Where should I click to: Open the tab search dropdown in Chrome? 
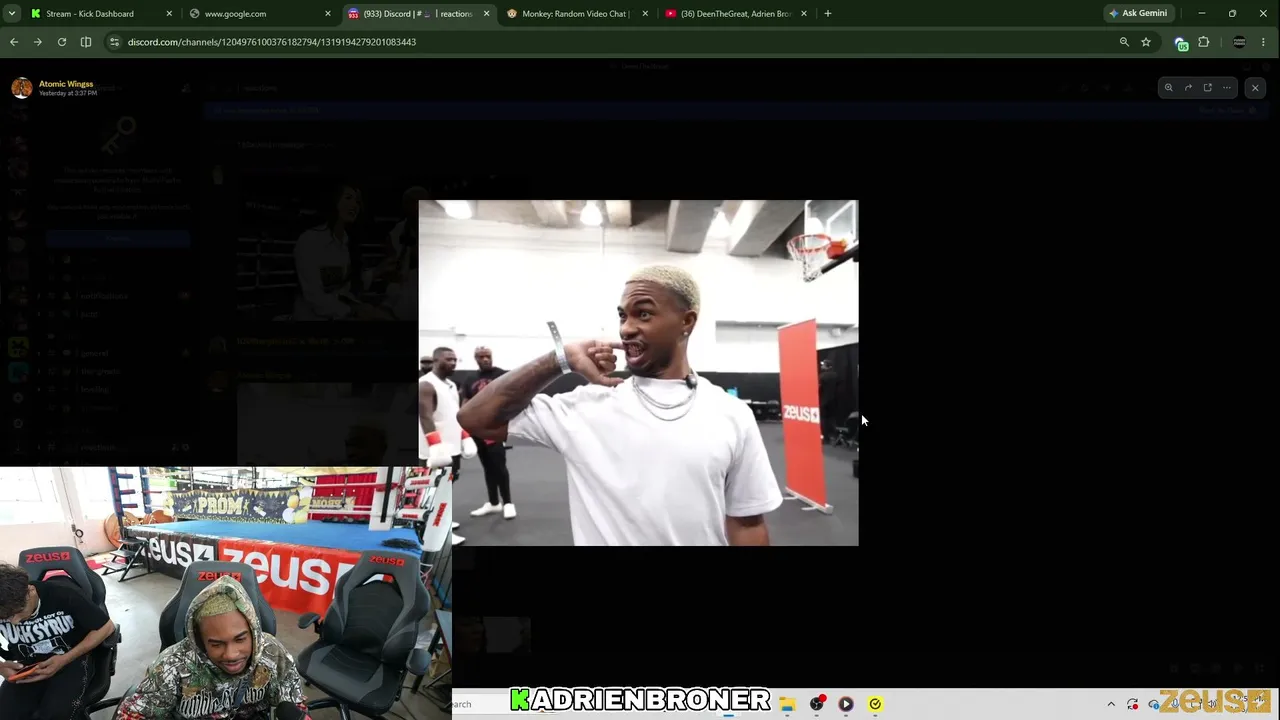11,14
